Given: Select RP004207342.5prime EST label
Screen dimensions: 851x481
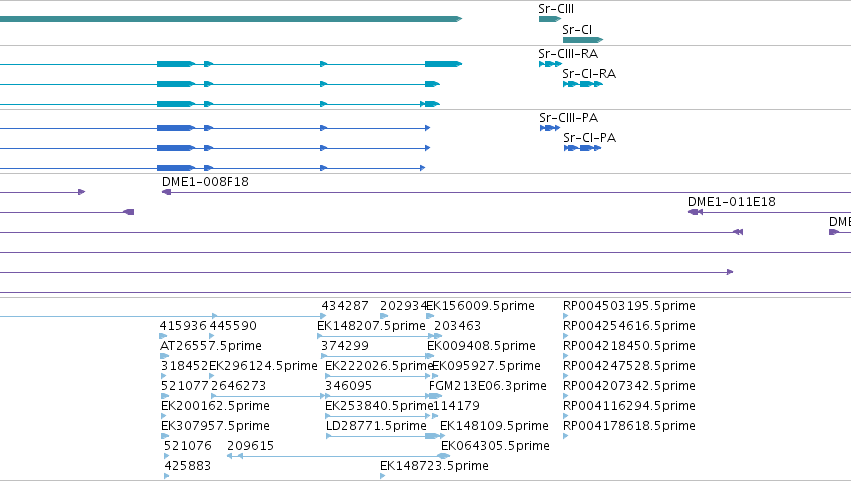Looking at the screenshot, I should click(x=629, y=387).
